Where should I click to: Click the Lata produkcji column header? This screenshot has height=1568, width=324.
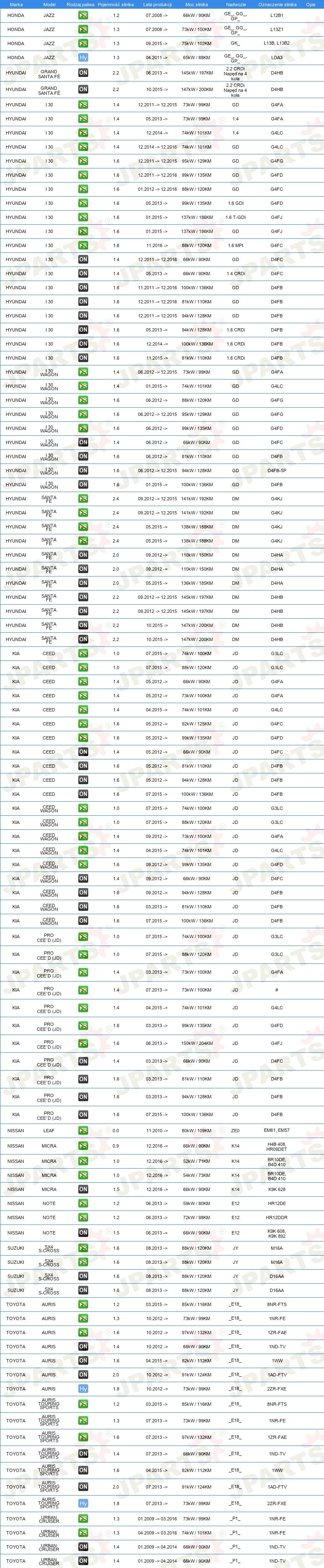(157, 4)
